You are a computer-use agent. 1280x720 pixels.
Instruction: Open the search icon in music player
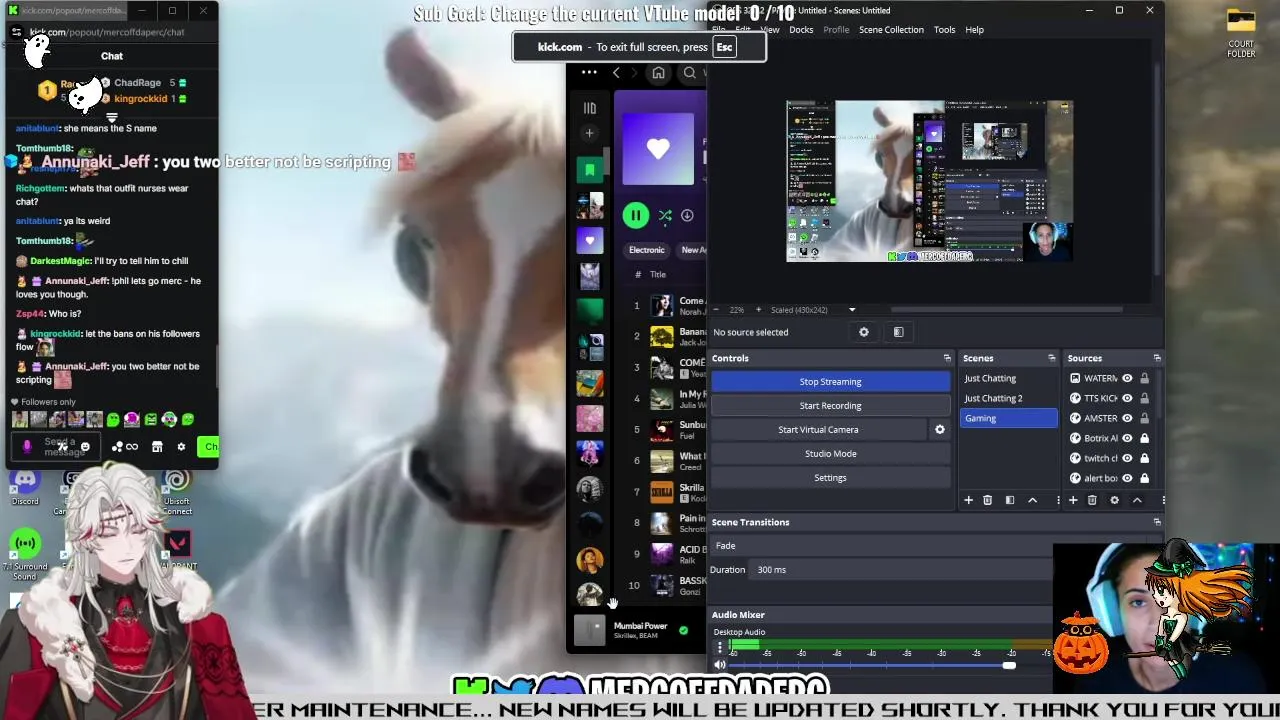[690, 73]
